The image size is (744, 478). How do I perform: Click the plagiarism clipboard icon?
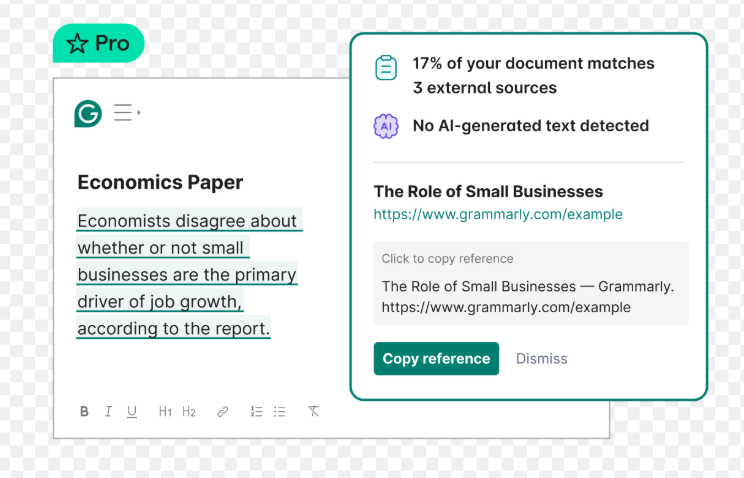point(386,68)
